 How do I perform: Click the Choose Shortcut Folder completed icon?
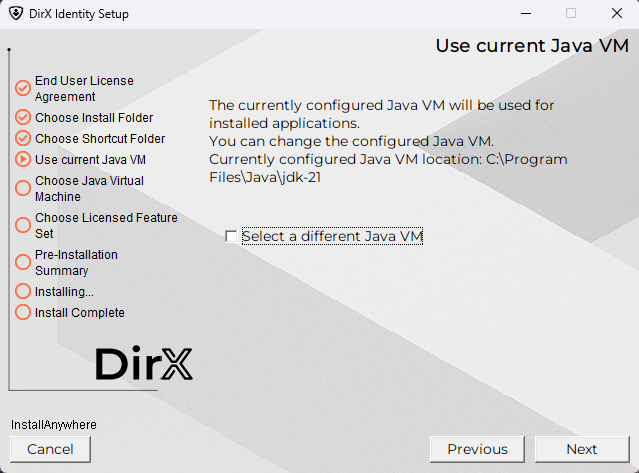pyautogui.click(x=23, y=139)
